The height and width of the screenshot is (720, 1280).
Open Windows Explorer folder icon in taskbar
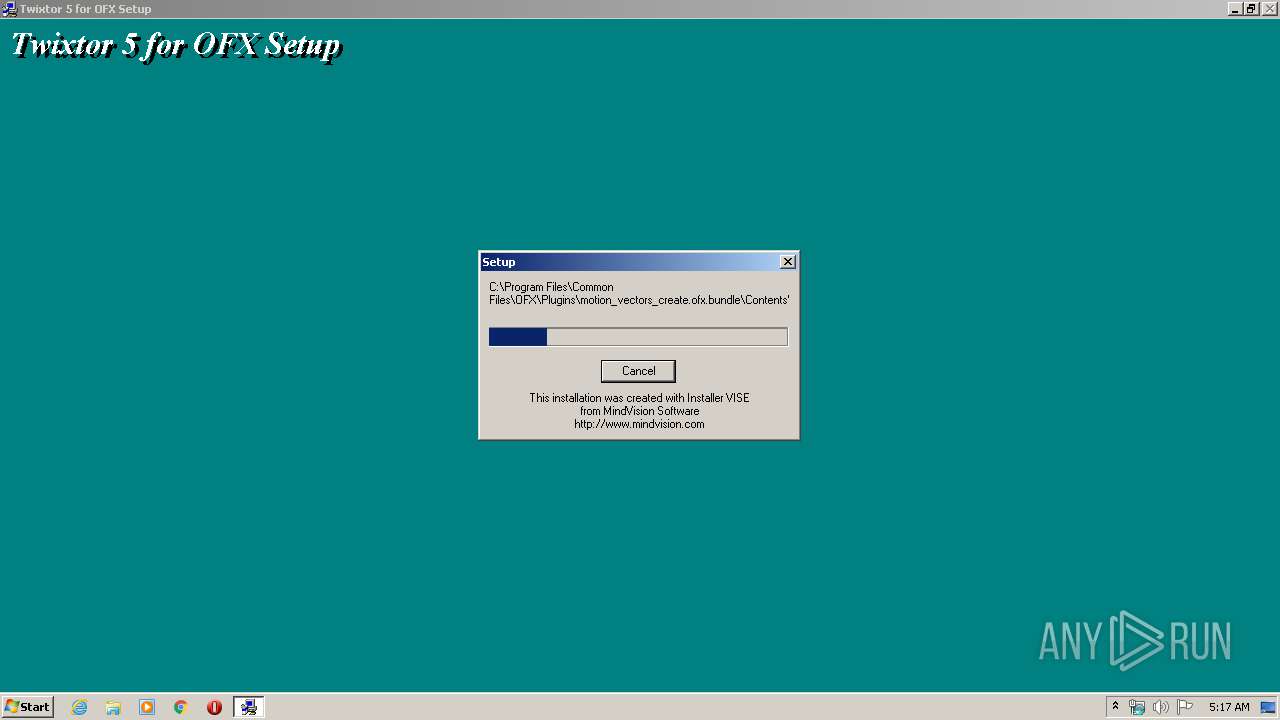[x=113, y=707]
